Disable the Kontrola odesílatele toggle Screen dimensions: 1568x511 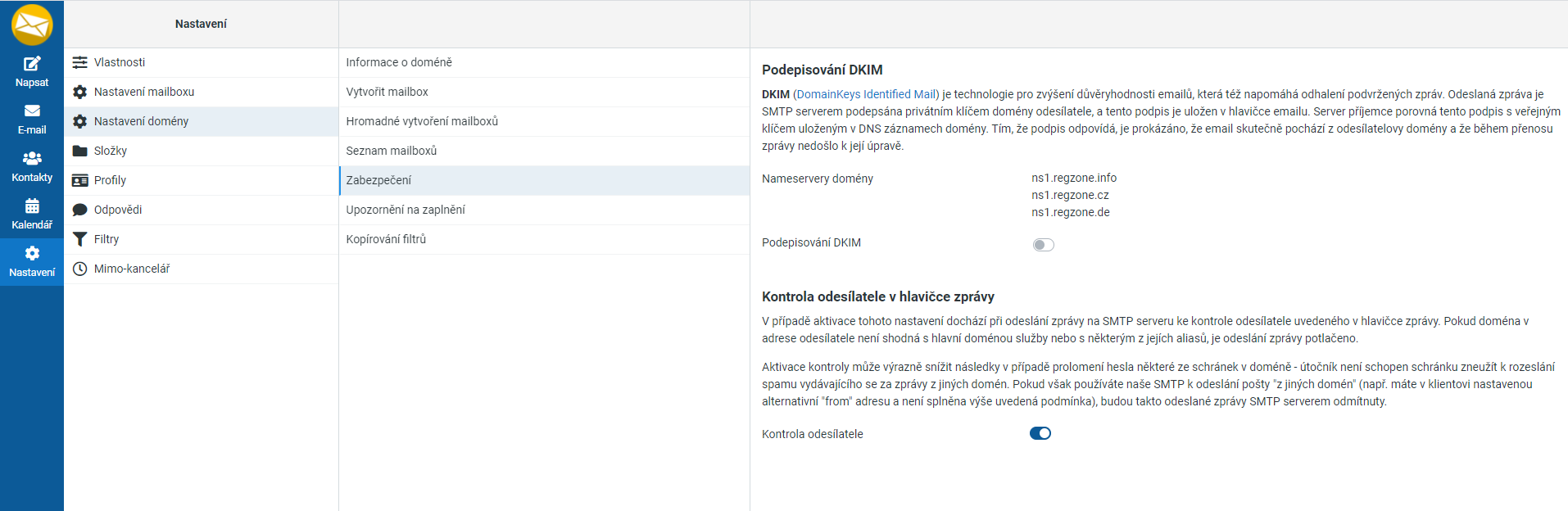[x=1040, y=434]
